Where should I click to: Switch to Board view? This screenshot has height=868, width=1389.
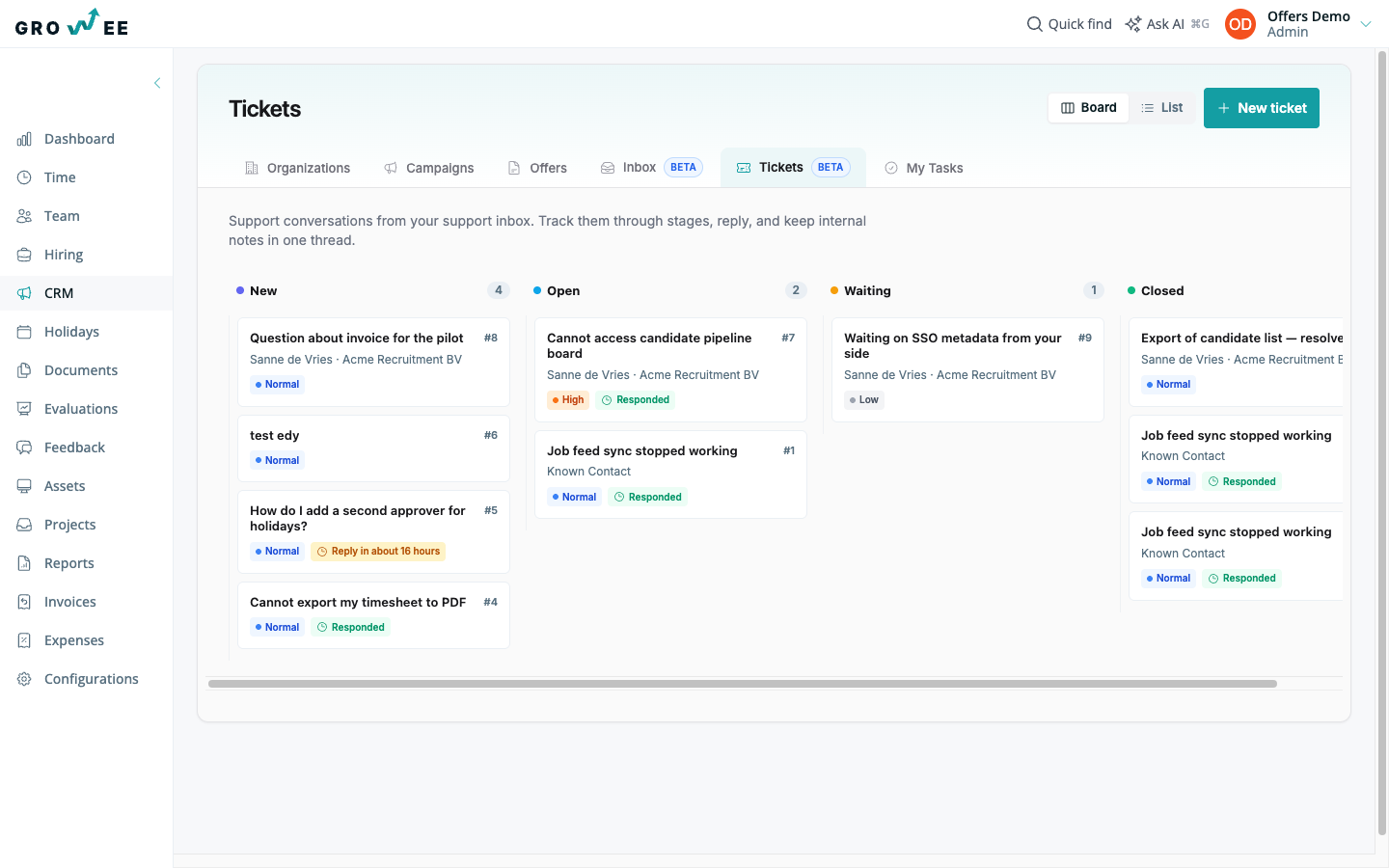coord(1089,108)
